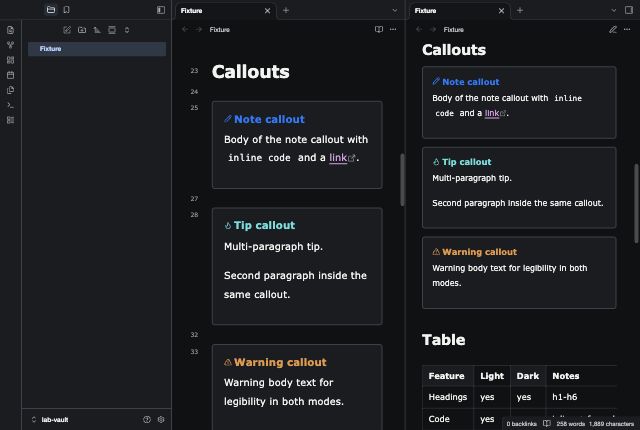The height and width of the screenshot is (430, 640).
Task: Follow the link in middle pane Note callout
Action: click(x=338, y=158)
